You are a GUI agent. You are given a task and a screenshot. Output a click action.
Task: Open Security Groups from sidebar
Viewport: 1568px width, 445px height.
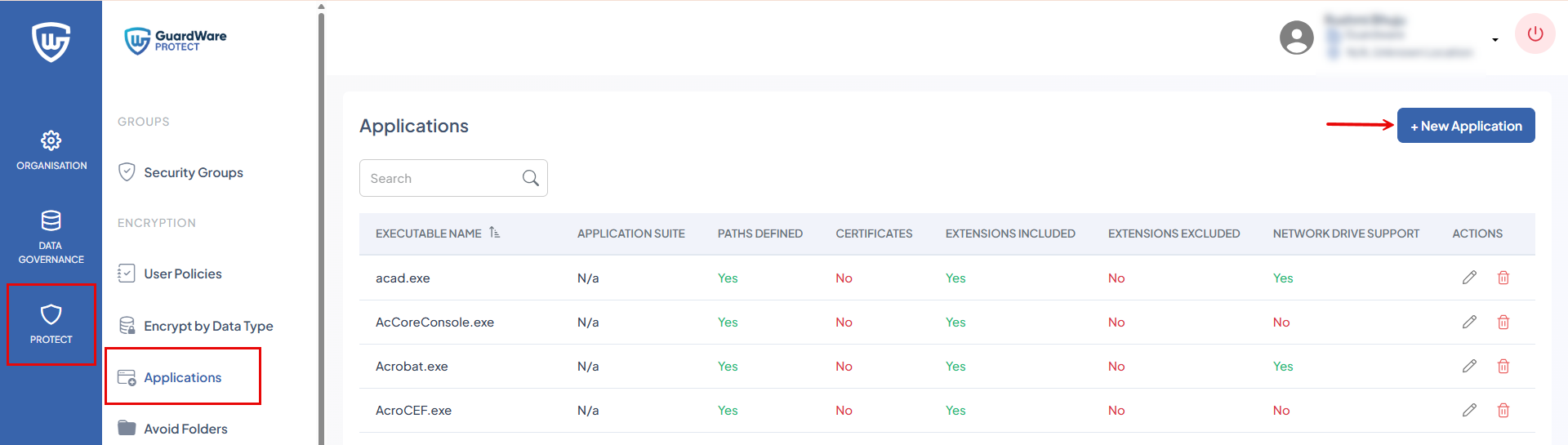coord(193,172)
